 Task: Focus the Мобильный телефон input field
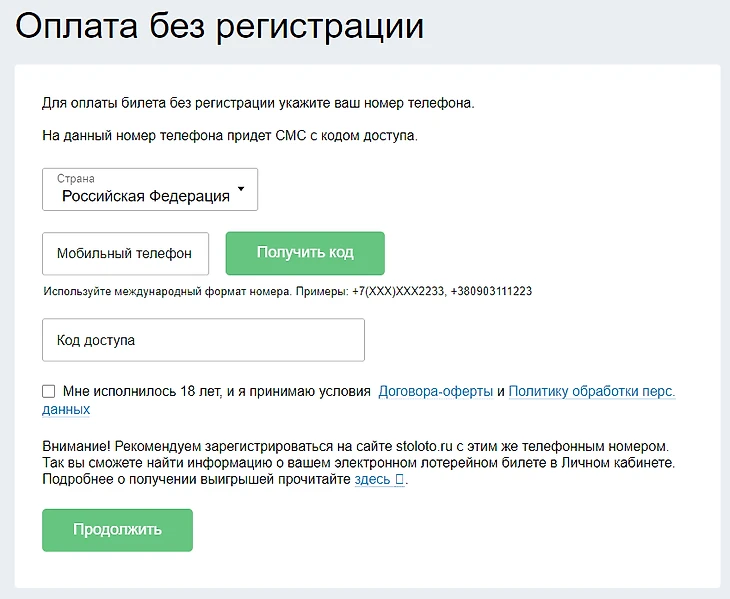tap(125, 254)
